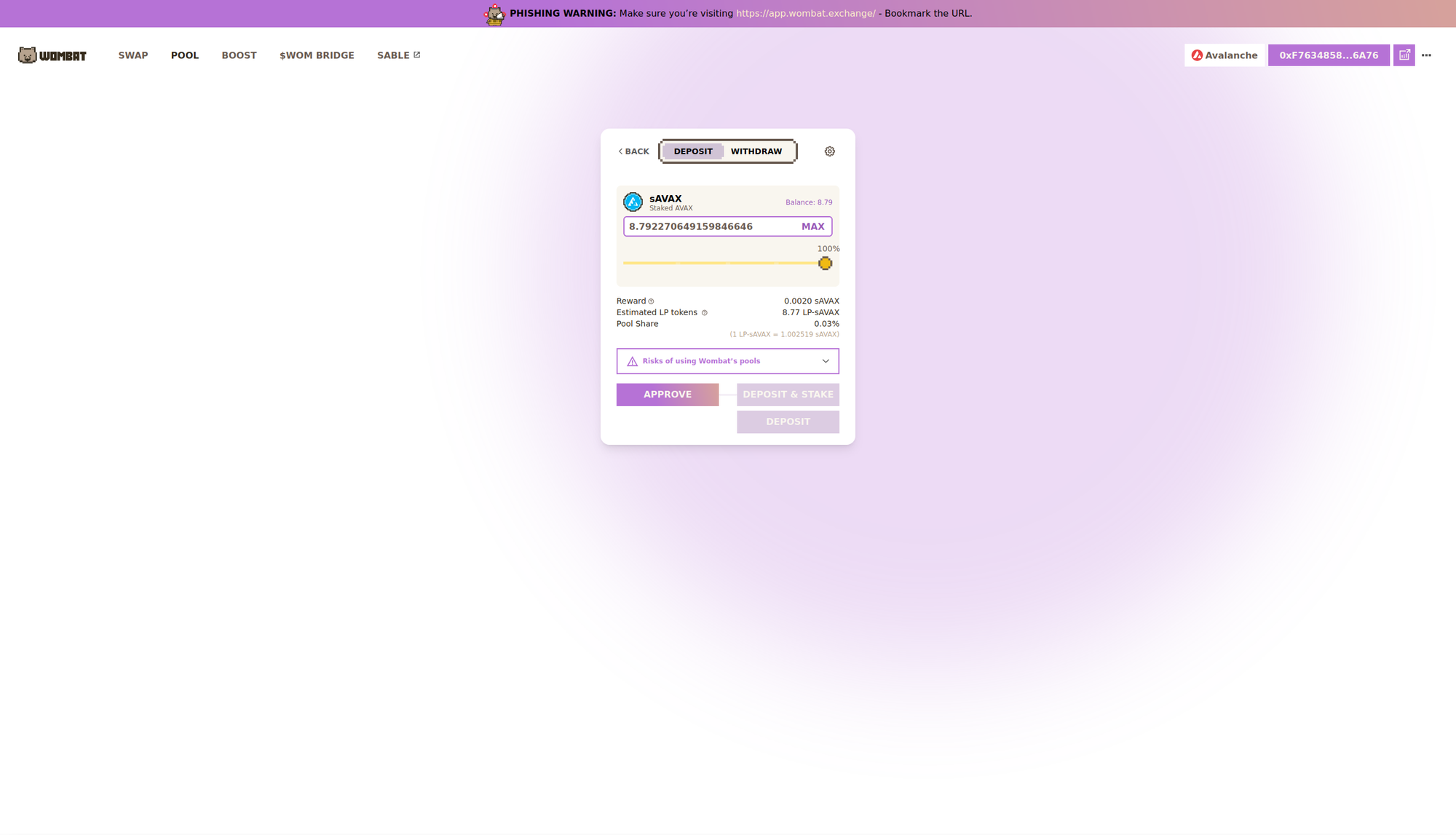Image resolution: width=1456 pixels, height=835 pixels.
Task: Click the deposit percentage slider handle
Action: (x=825, y=264)
